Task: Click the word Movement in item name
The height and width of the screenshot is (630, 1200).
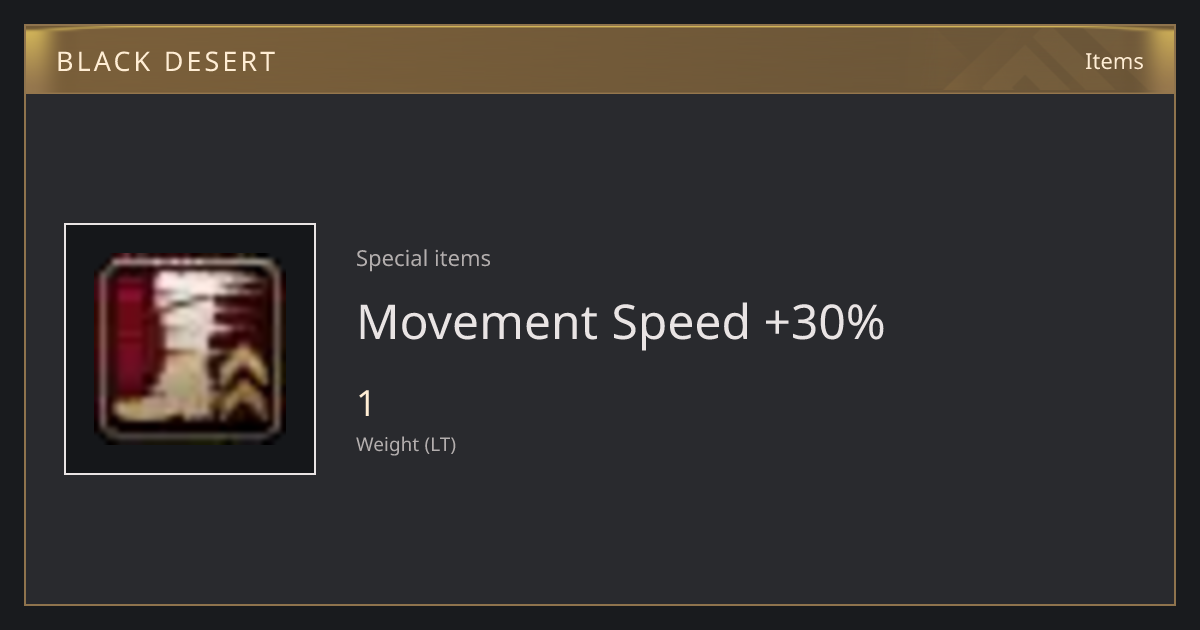Action: 477,322
